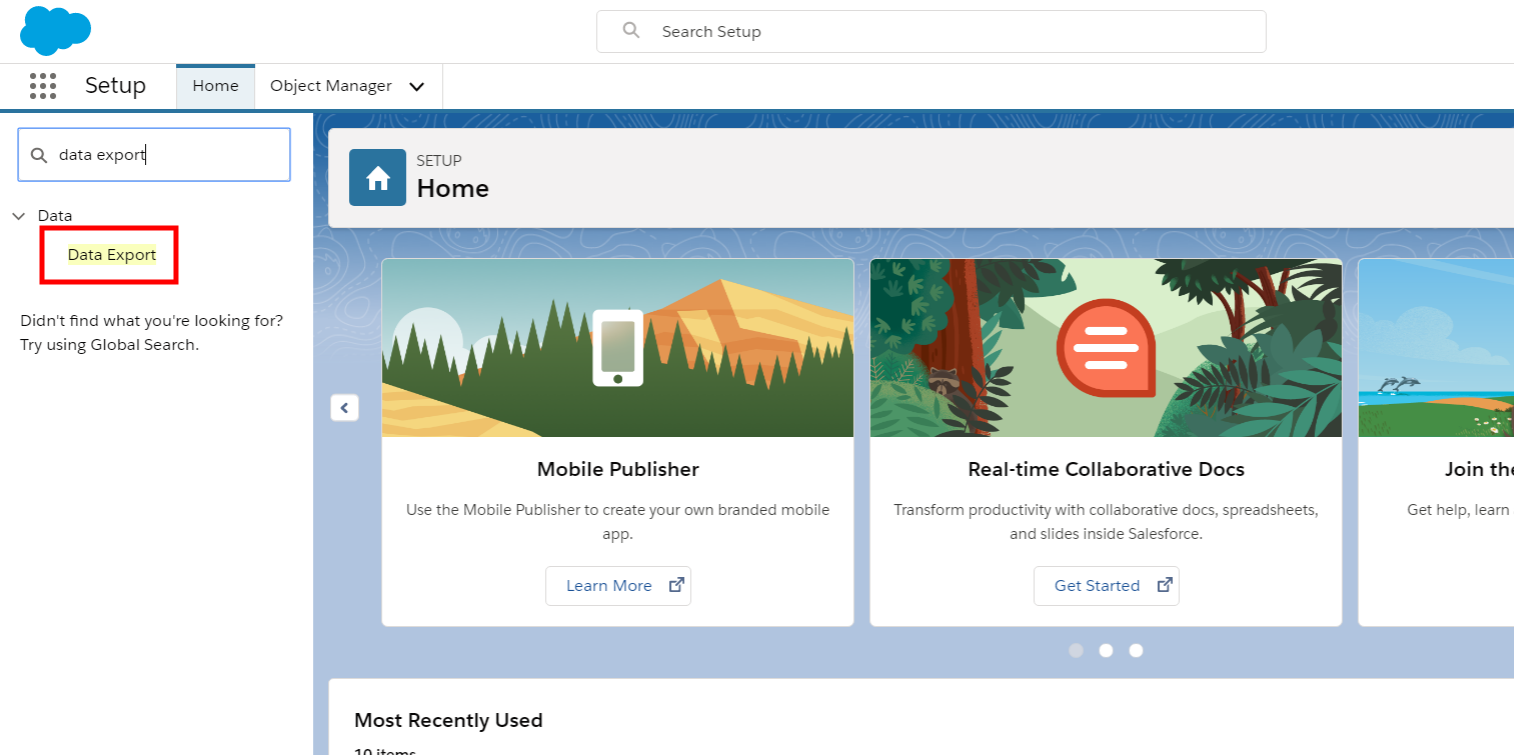The width and height of the screenshot is (1514, 755).
Task: Click magnifier icon in Quick Find box
Action: point(39,155)
